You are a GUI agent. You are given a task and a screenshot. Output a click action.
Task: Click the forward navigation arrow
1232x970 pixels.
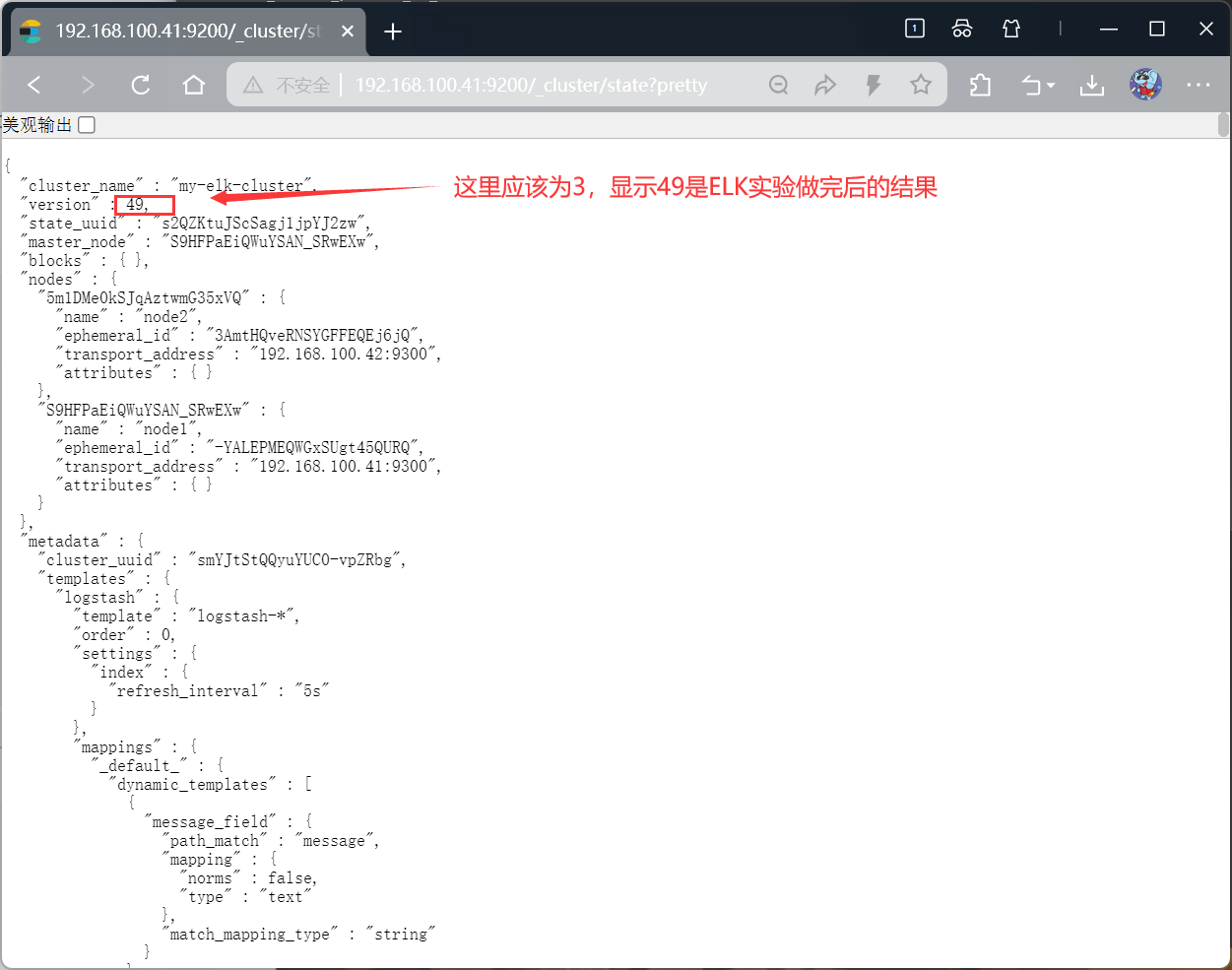[88, 86]
